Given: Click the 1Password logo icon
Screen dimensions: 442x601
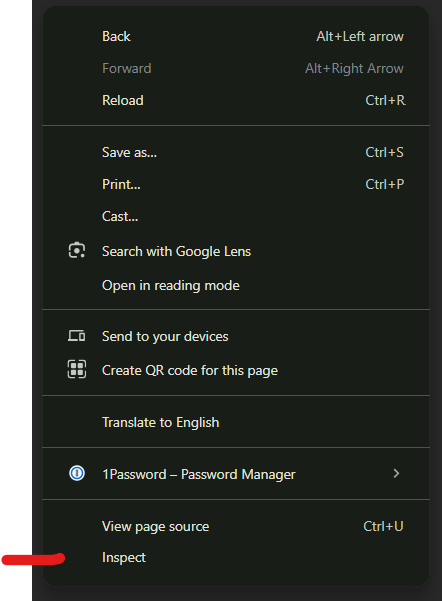Looking at the screenshot, I should [x=77, y=473].
